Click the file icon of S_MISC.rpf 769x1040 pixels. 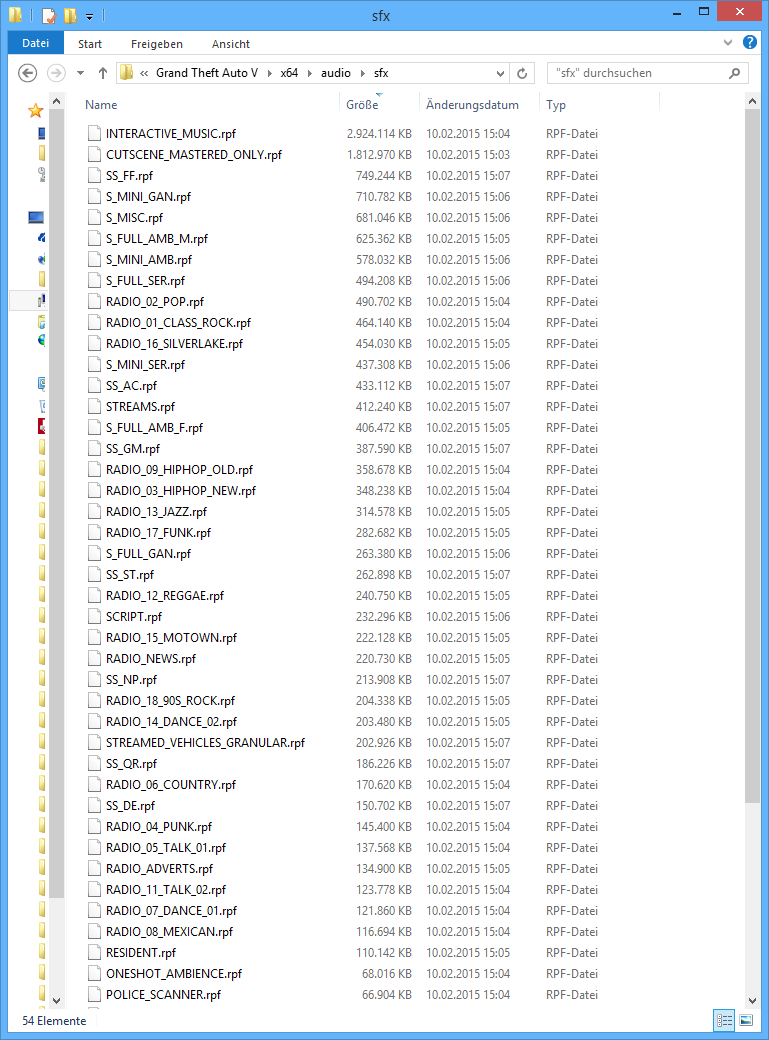[x=95, y=218]
